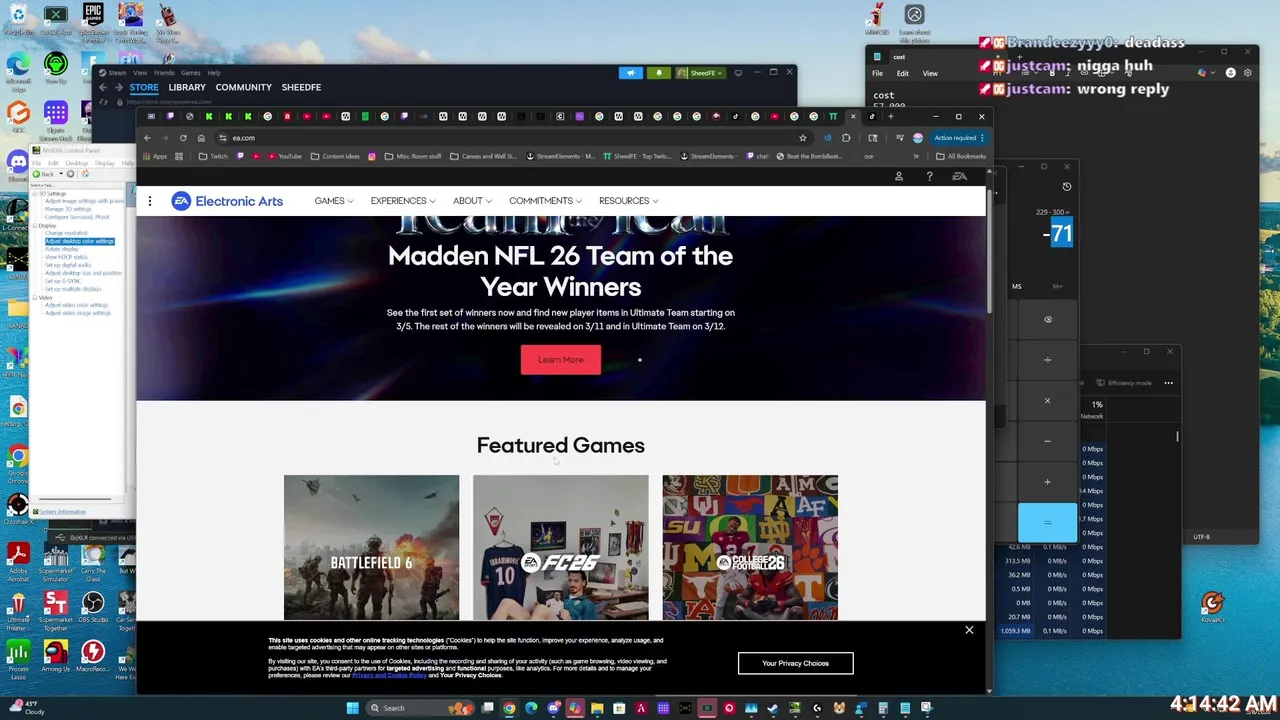Open Notepad View menu

point(930,73)
